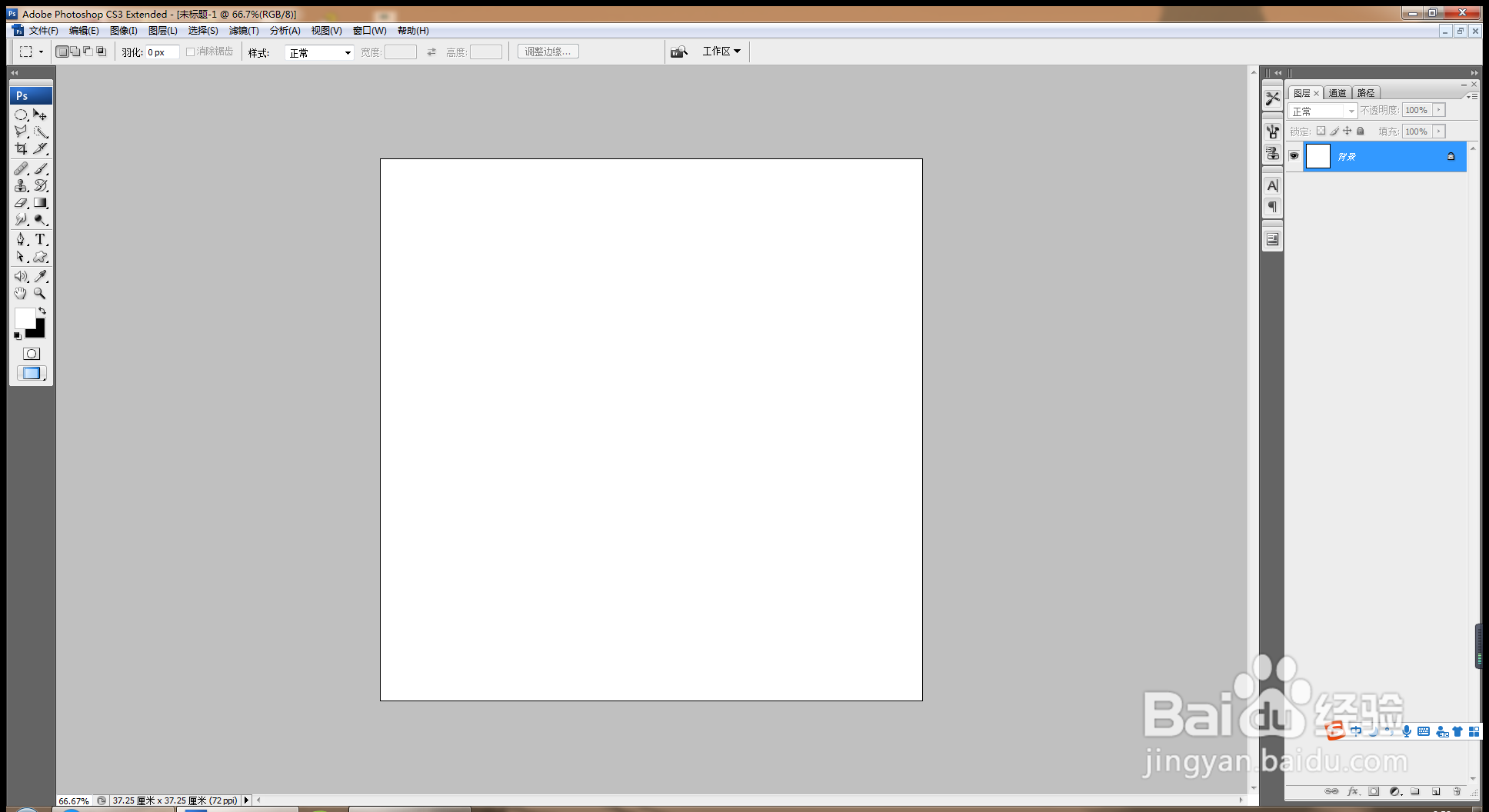Select the Pen tool
The image size is (1489, 812).
click(x=22, y=240)
